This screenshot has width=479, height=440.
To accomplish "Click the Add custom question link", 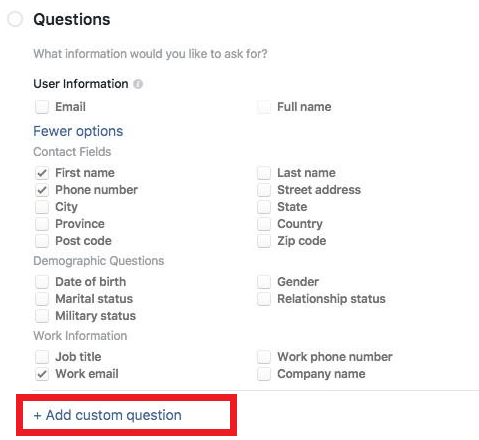I will pyautogui.click(x=108, y=415).
